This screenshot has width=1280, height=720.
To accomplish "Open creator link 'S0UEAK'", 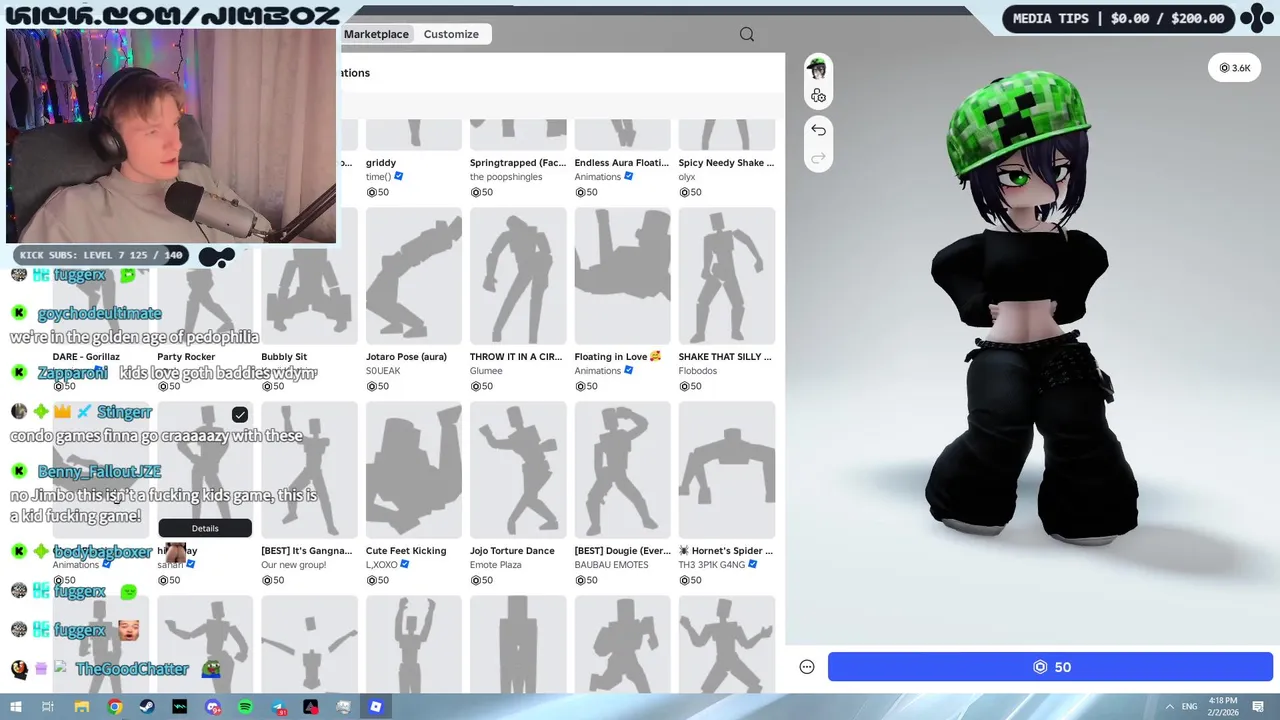I will [x=383, y=371].
